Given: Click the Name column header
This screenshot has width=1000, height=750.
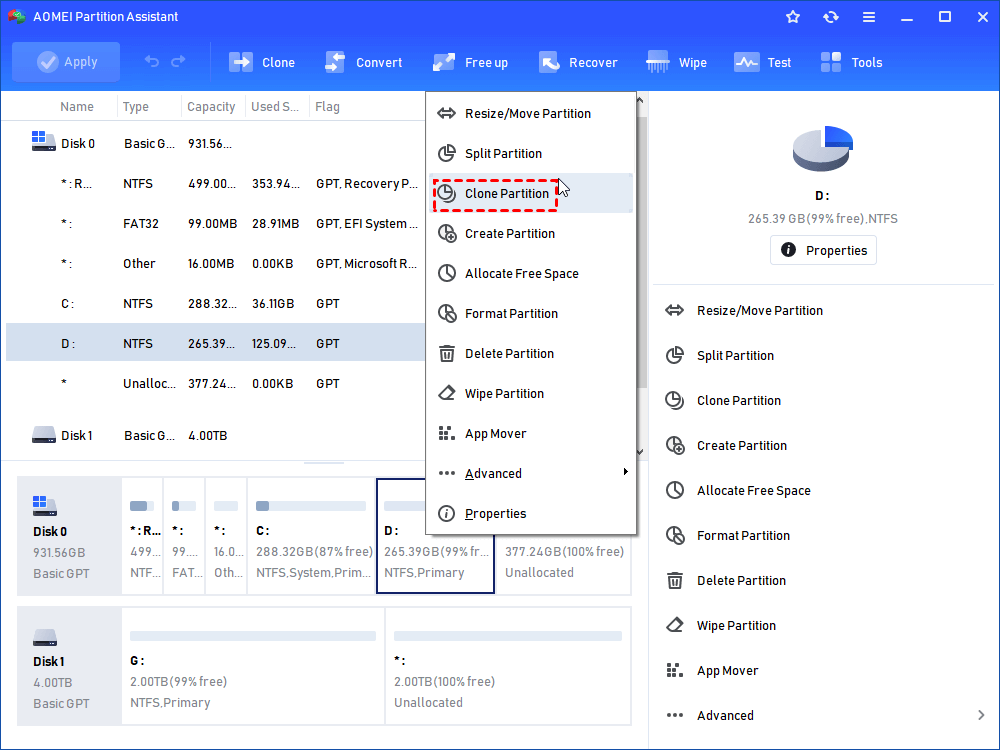Looking at the screenshot, I should 77,107.
